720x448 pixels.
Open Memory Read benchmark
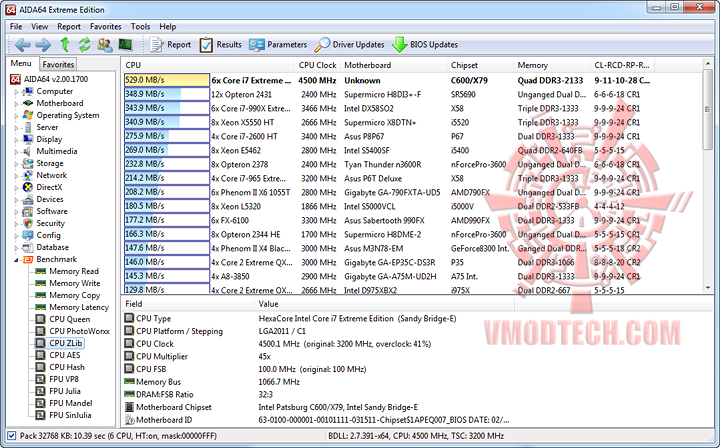pos(74,271)
